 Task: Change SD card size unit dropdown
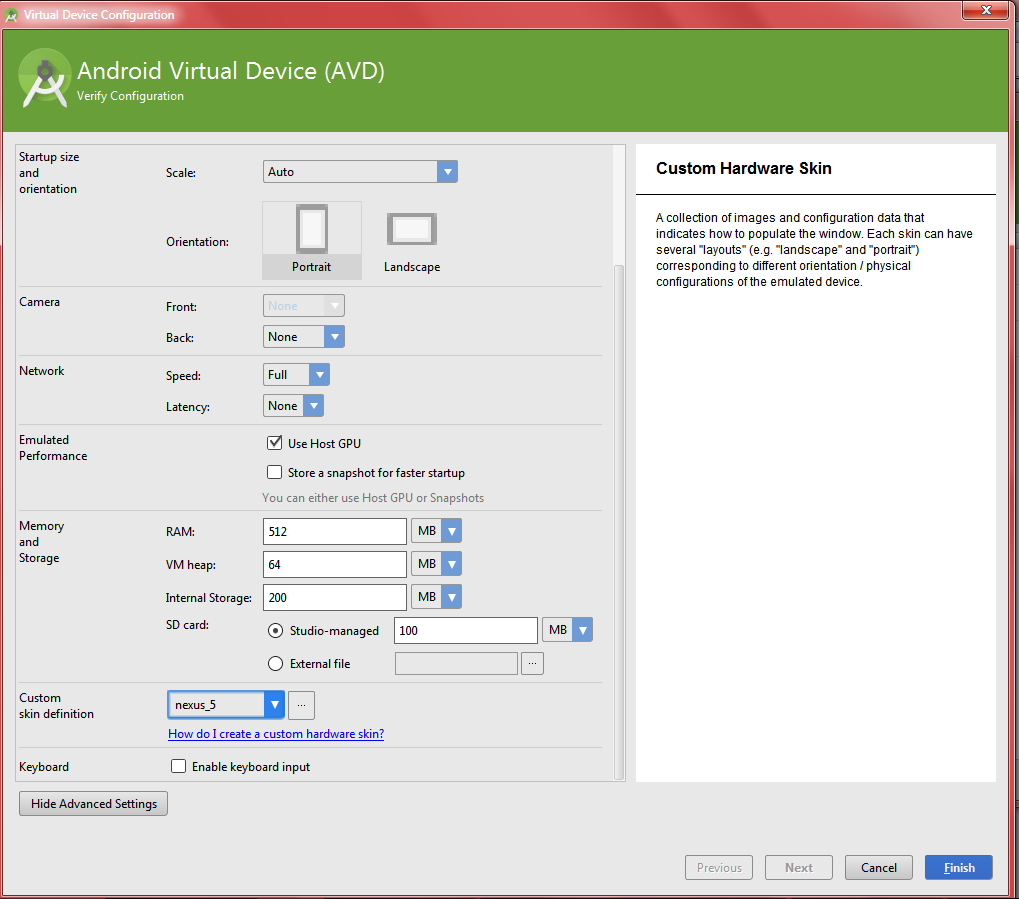(567, 630)
